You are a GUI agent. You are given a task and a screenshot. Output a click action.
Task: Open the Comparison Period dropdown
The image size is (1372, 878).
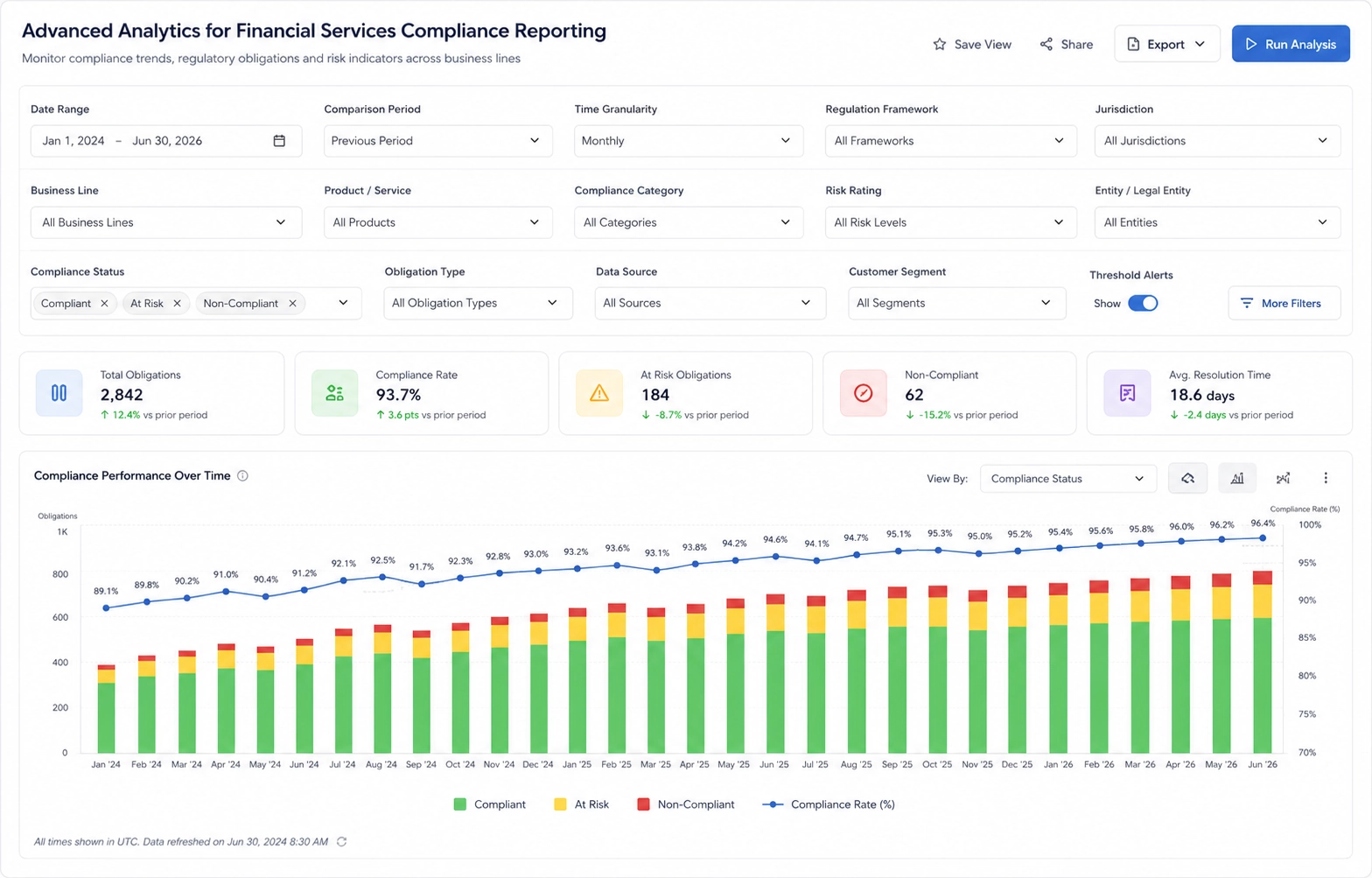coord(437,141)
